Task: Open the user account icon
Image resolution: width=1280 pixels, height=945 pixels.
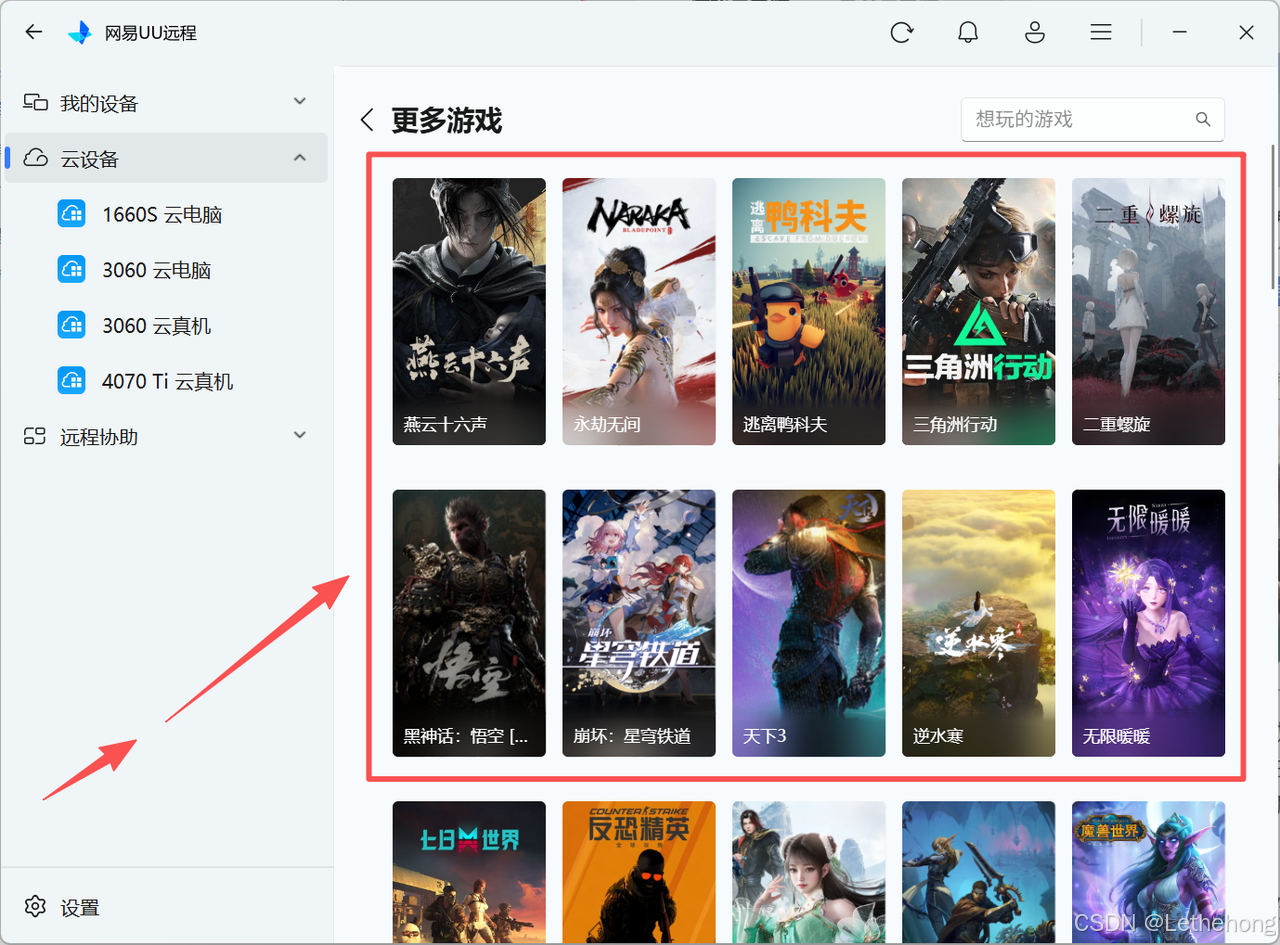Action: click(x=1035, y=33)
